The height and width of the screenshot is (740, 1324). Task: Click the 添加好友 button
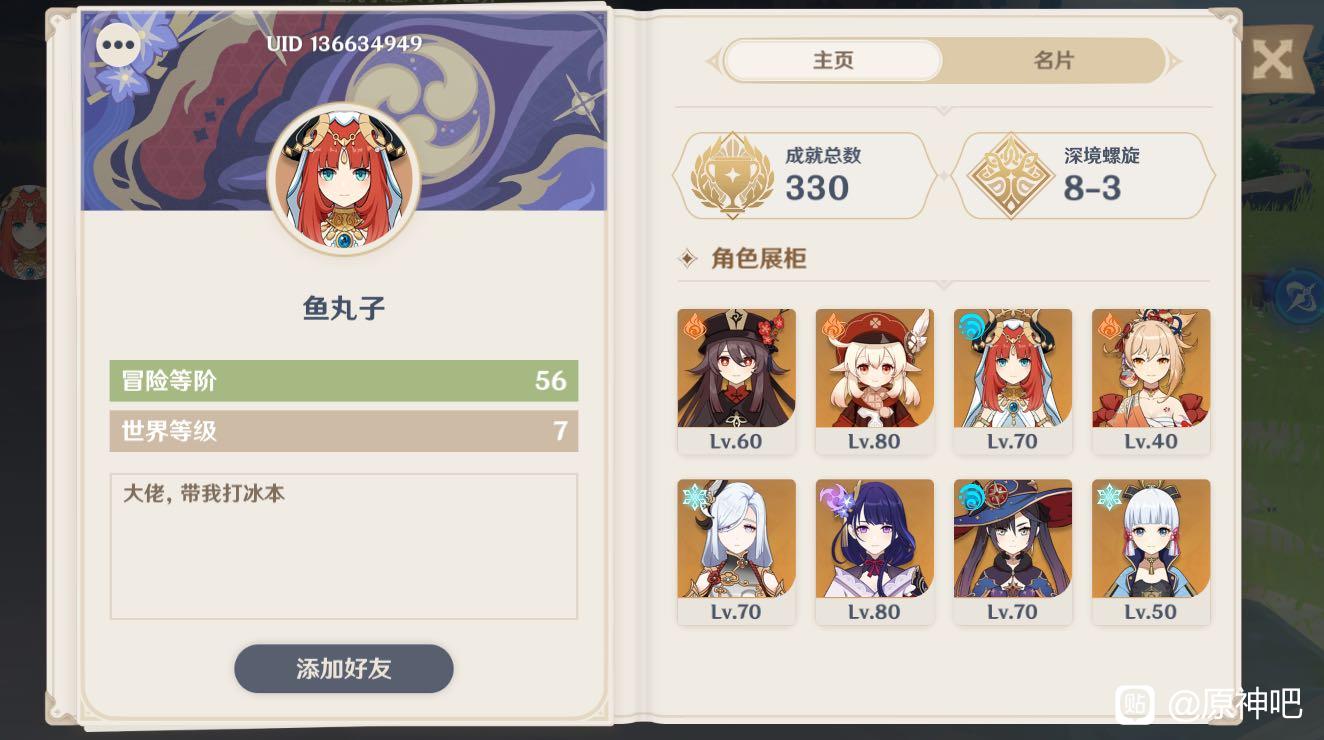pos(344,669)
